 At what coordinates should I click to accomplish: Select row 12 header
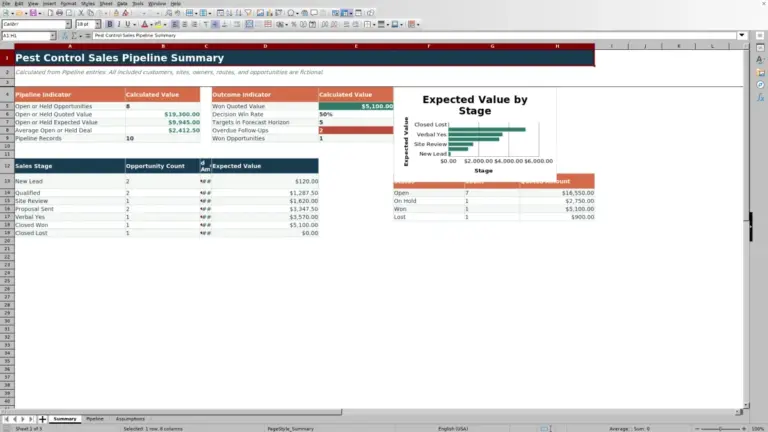pyautogui.click(x=7, y=166)
